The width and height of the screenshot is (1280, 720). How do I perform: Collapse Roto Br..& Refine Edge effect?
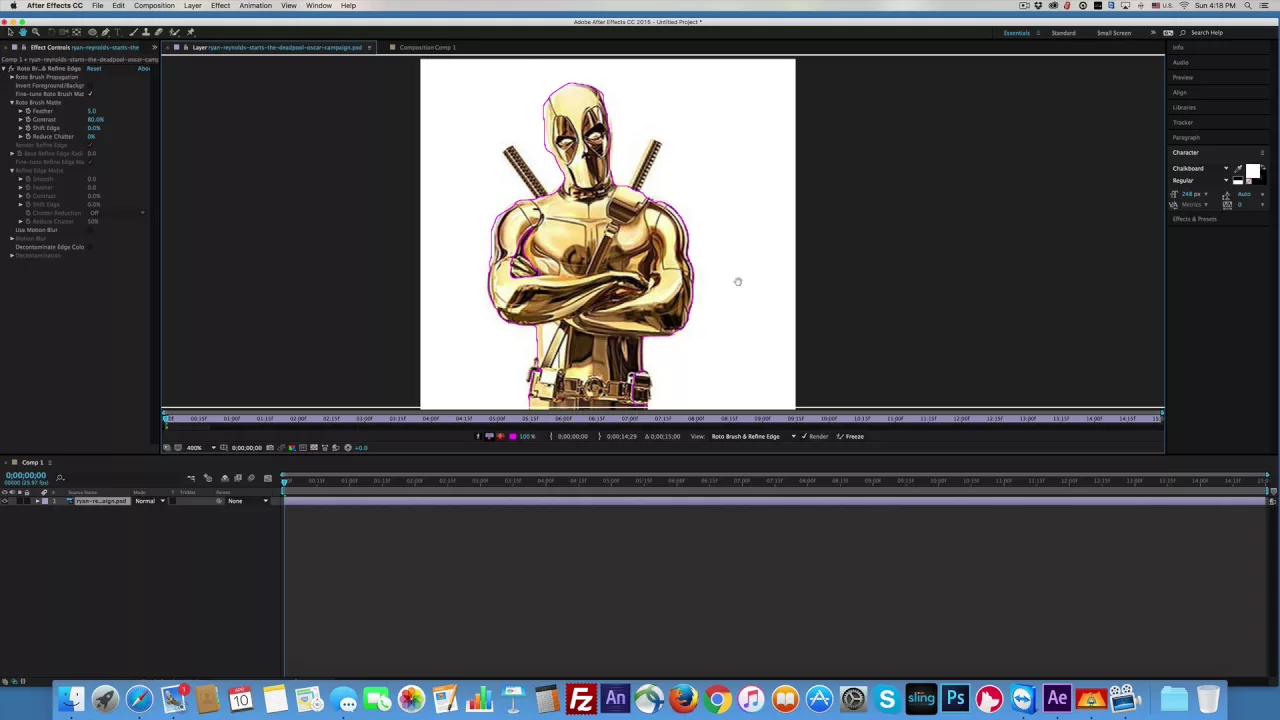click(x=3, y=69)
